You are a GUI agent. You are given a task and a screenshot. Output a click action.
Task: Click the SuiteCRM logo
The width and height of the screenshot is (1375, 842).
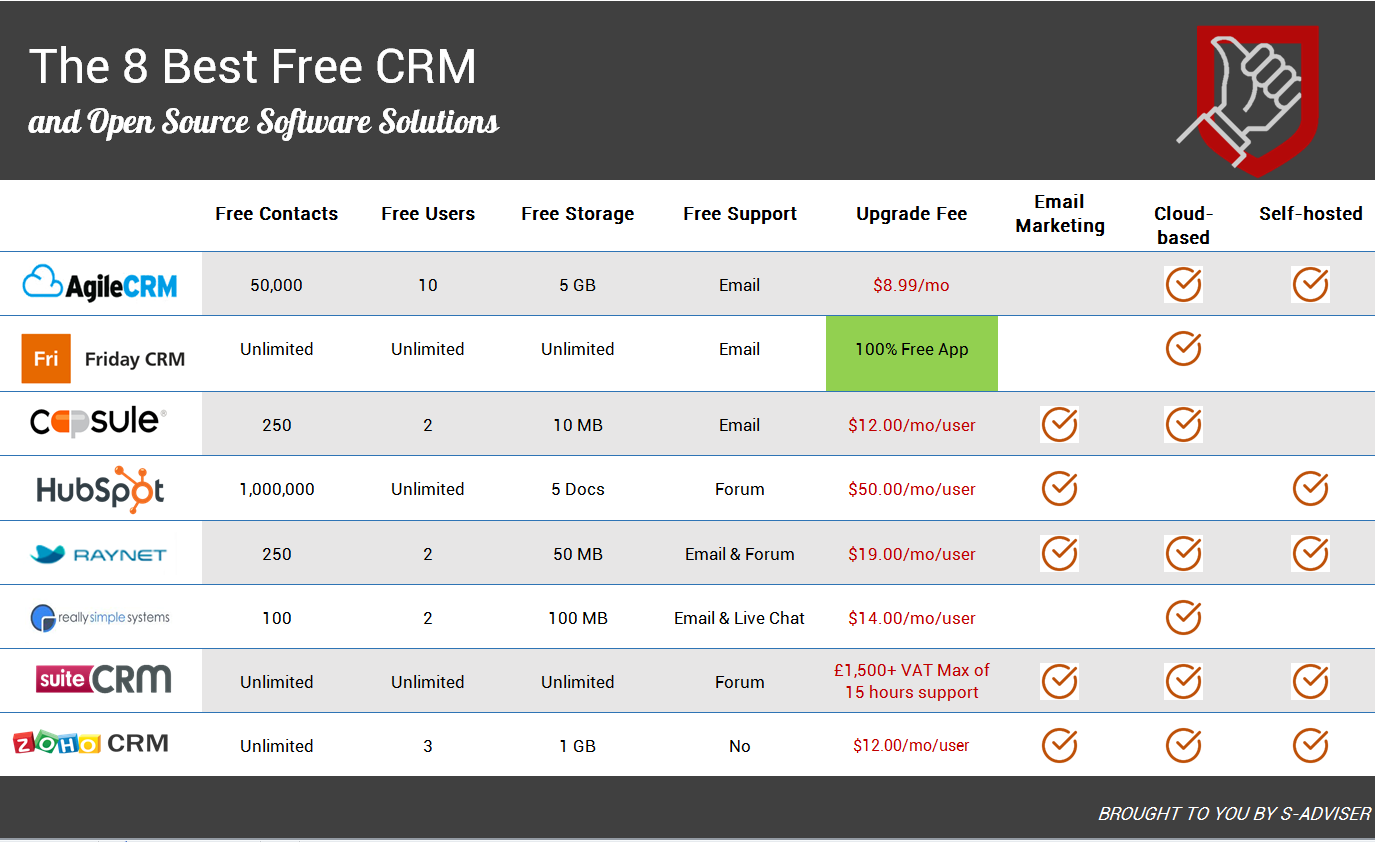coord(104,680)
